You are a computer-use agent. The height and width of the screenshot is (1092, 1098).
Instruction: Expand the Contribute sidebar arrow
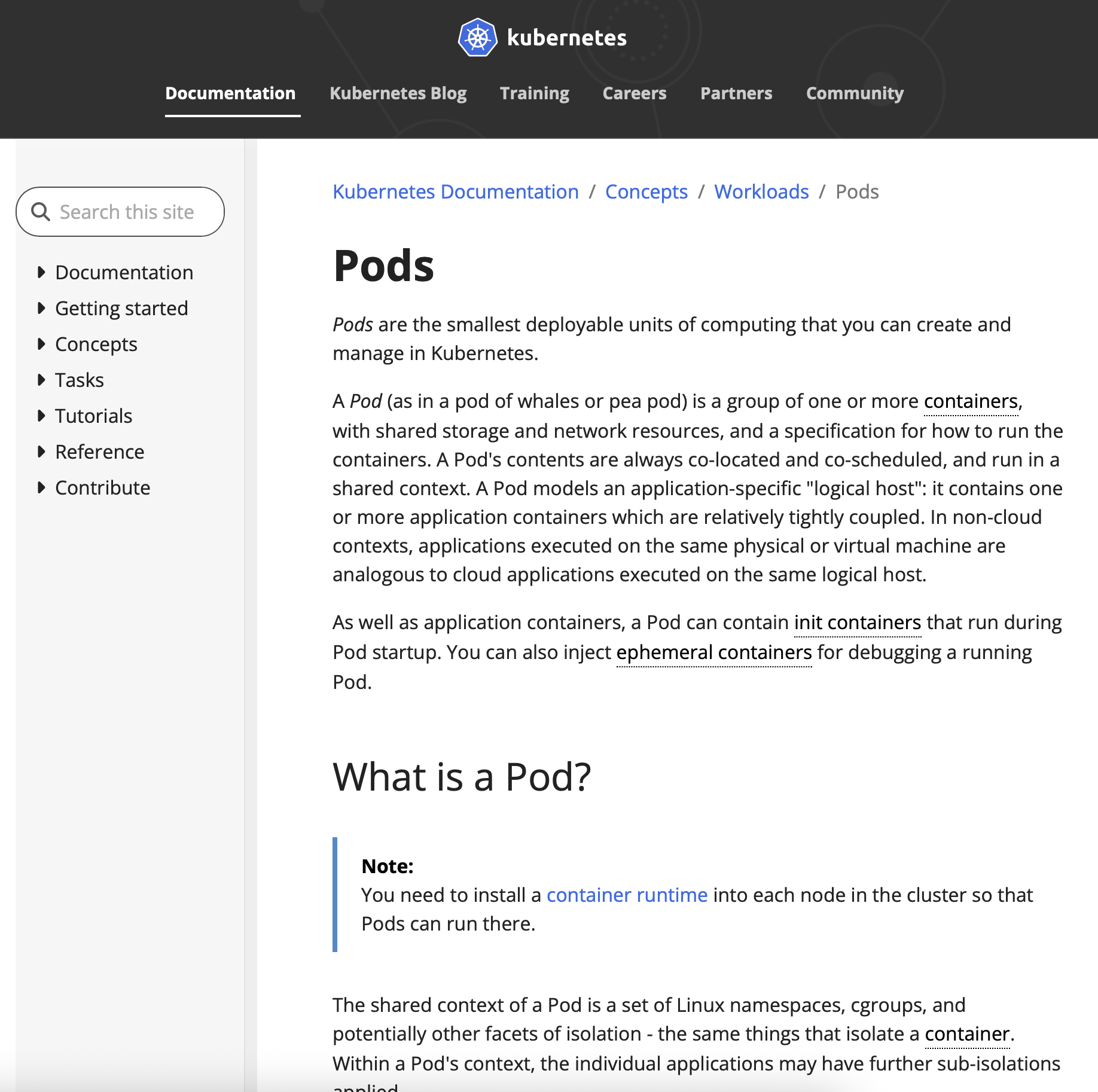41,488
